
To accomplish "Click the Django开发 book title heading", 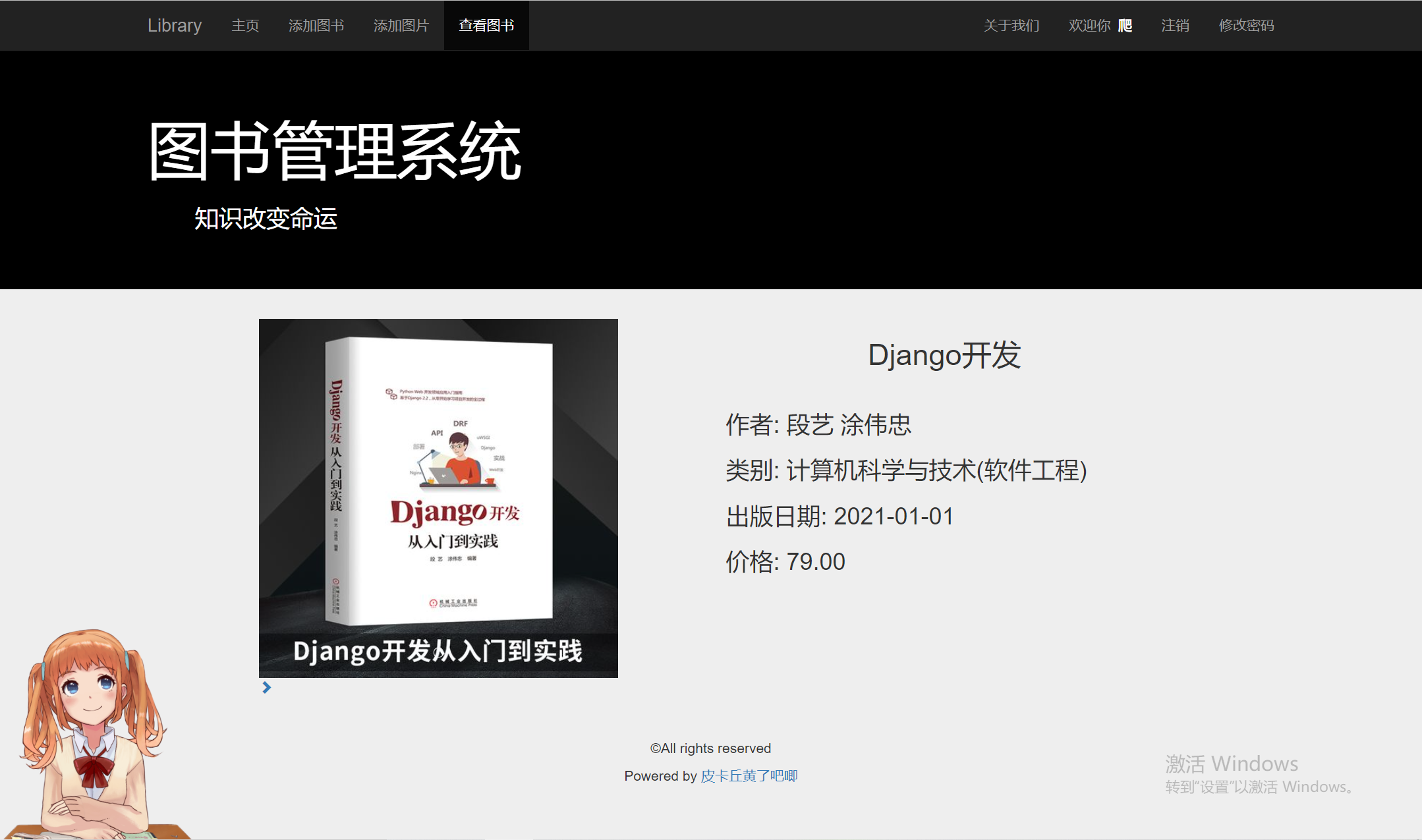I will coord(944,356).
